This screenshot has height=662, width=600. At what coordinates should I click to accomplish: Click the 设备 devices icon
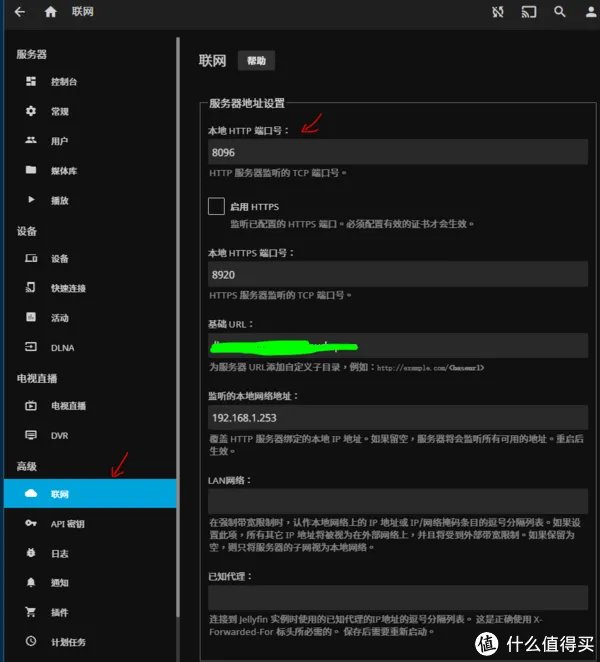(x=31, y=258)
